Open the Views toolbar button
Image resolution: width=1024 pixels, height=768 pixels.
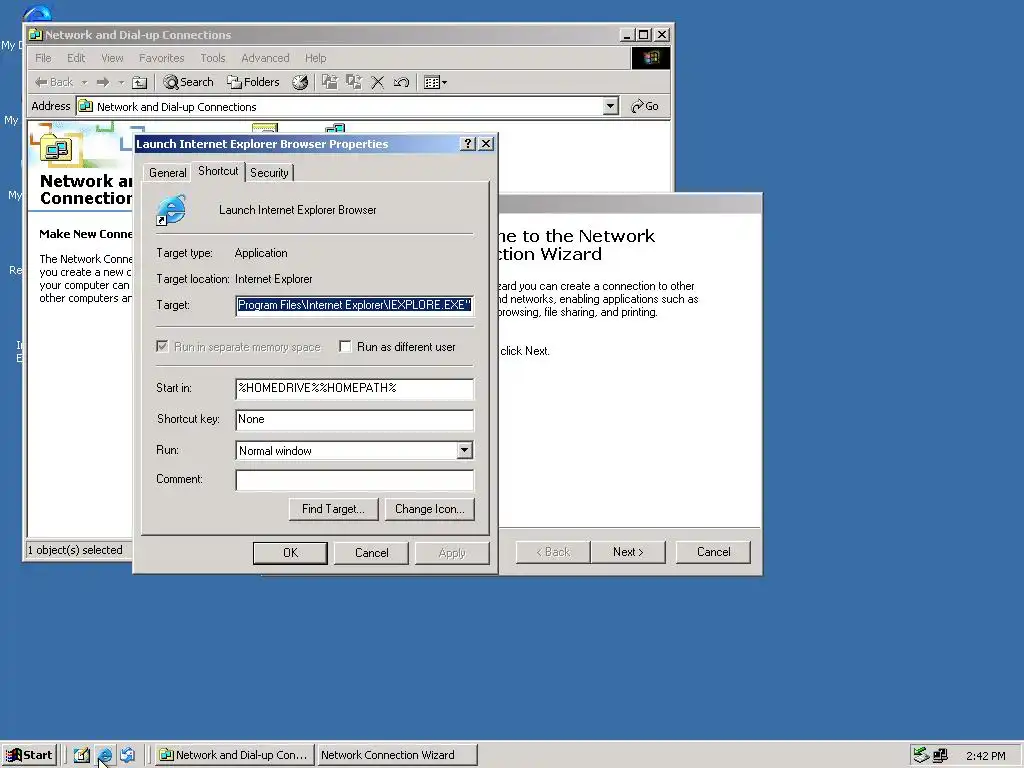pyautogui.click(x=435, y=82)
